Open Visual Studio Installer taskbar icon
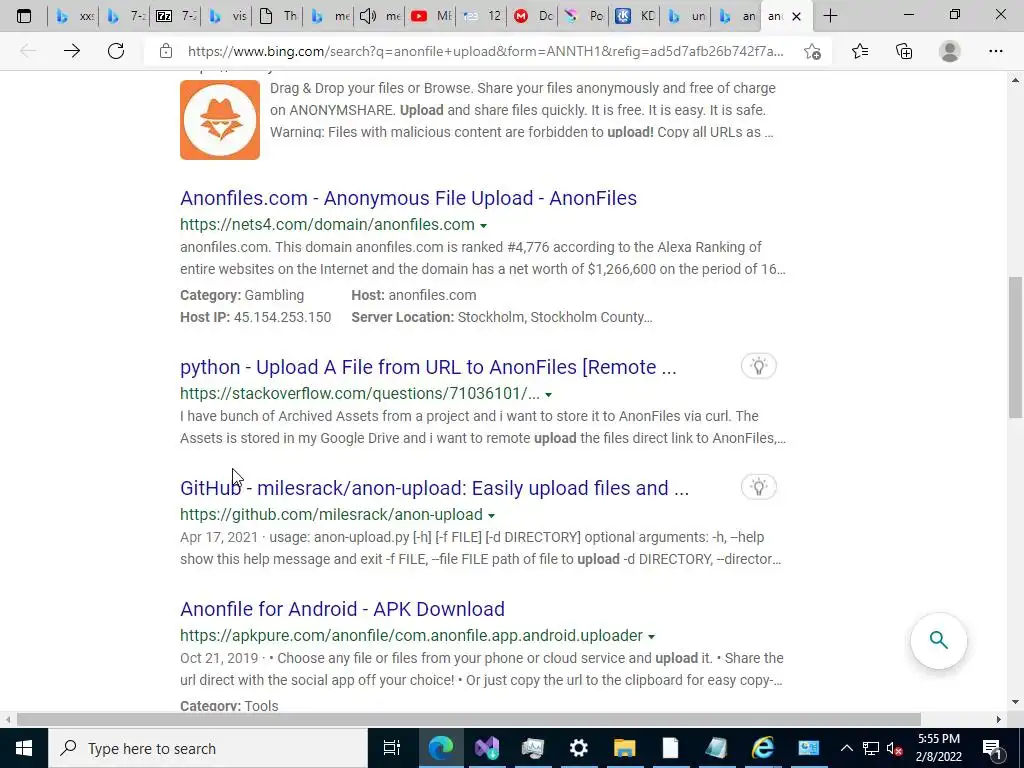This screenshot has height=768, width=1024. pos(487,748)
